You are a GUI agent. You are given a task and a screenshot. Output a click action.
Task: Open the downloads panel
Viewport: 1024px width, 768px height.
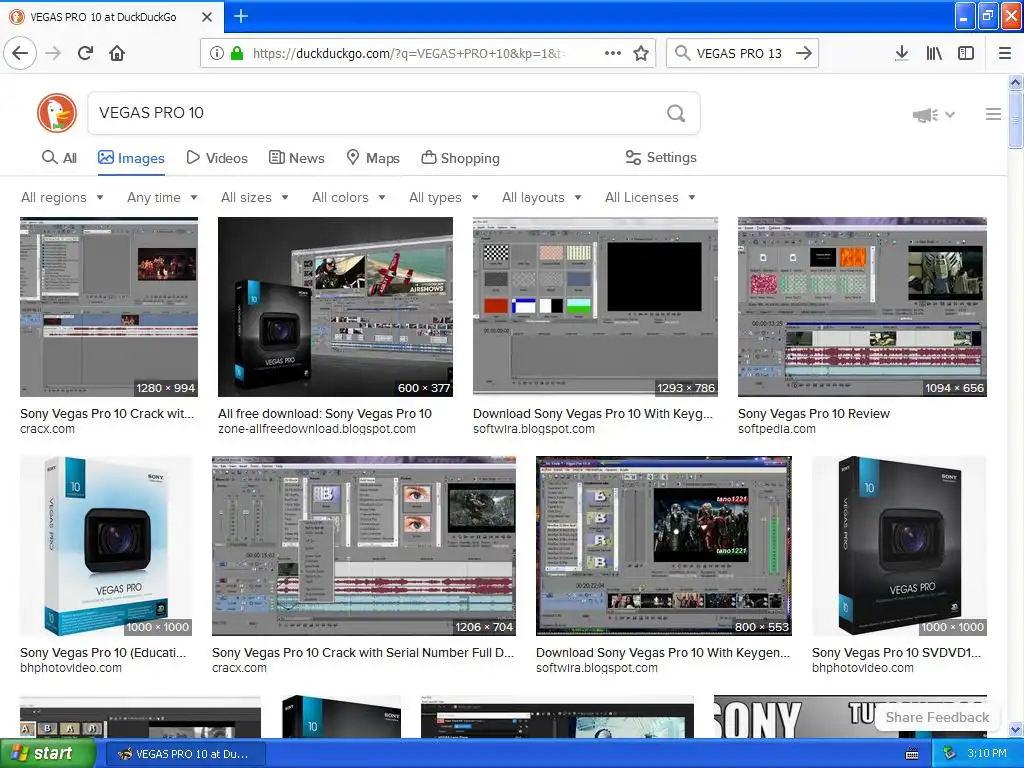[x=901, y=53]
